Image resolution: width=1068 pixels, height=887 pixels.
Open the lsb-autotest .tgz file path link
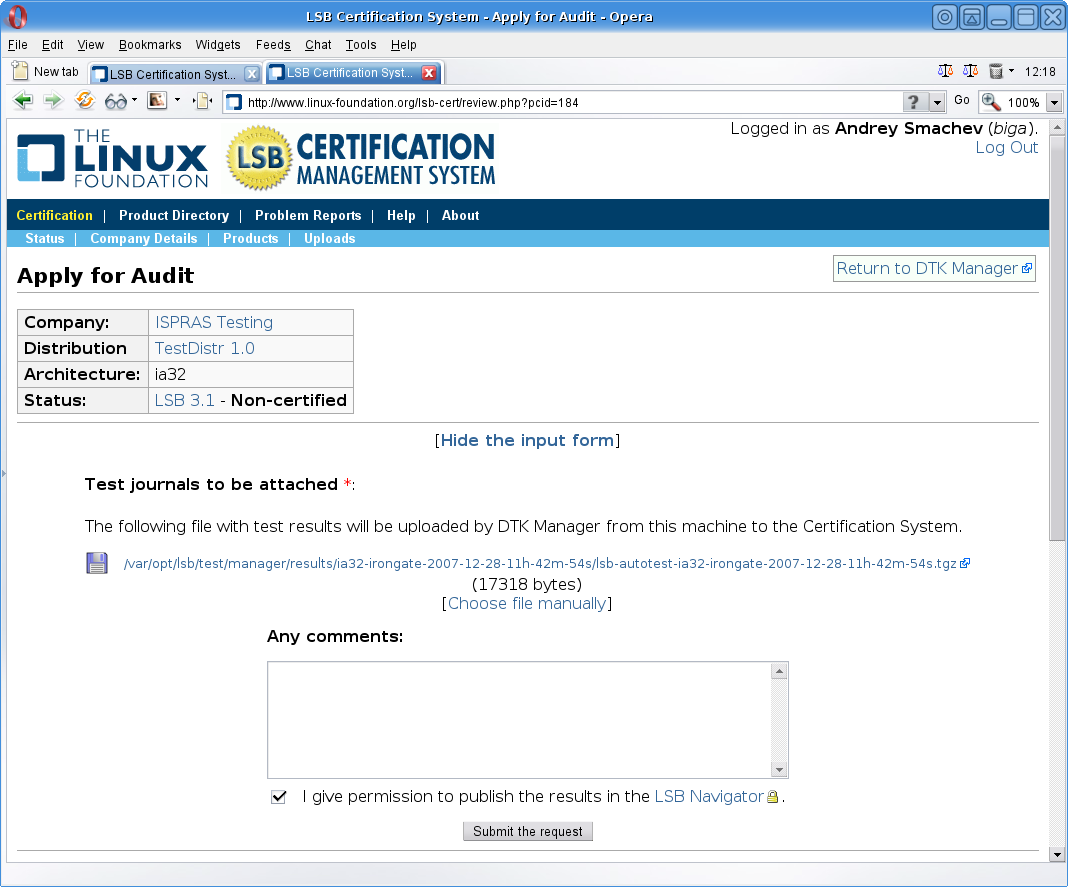540,563
